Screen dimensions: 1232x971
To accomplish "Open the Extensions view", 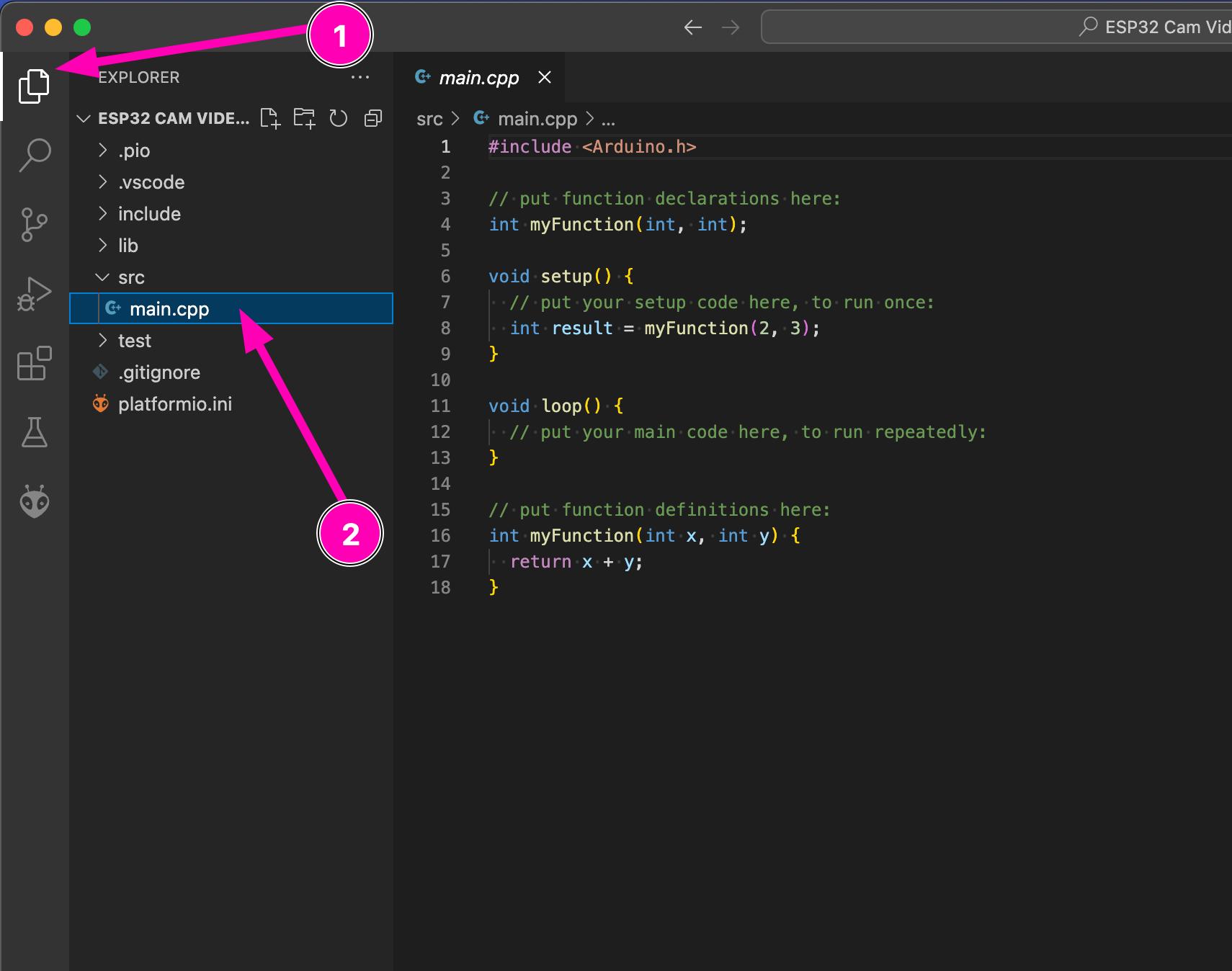I will pos(34,363).
